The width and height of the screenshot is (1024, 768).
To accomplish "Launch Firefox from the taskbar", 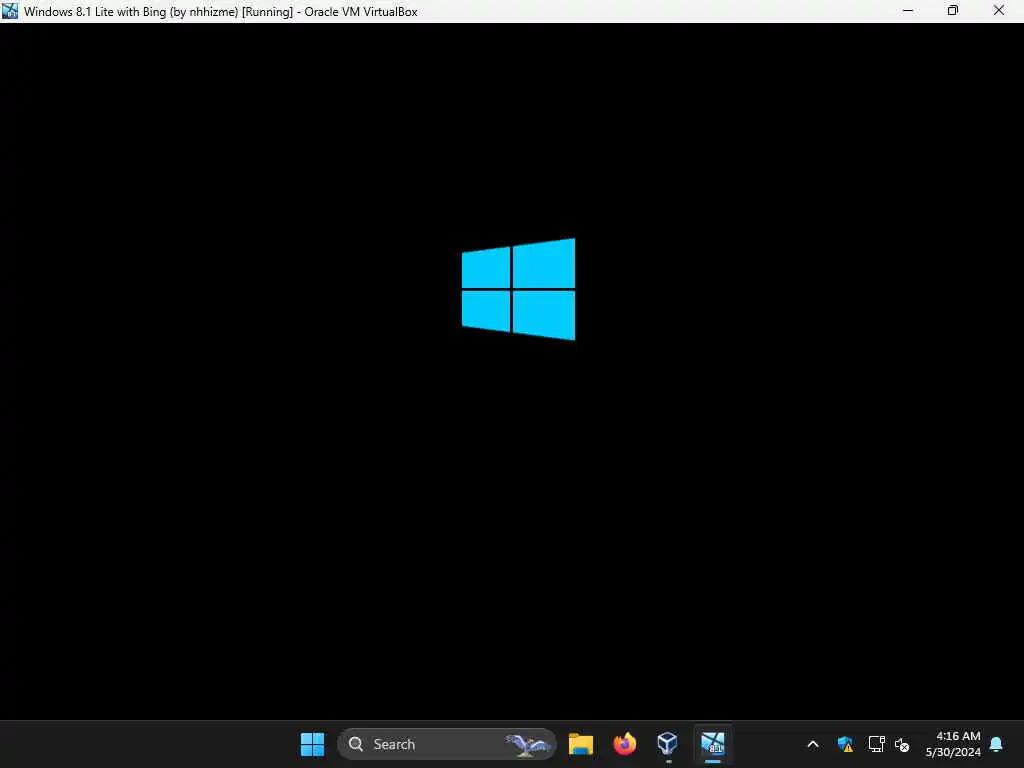I will pos(624,744).
